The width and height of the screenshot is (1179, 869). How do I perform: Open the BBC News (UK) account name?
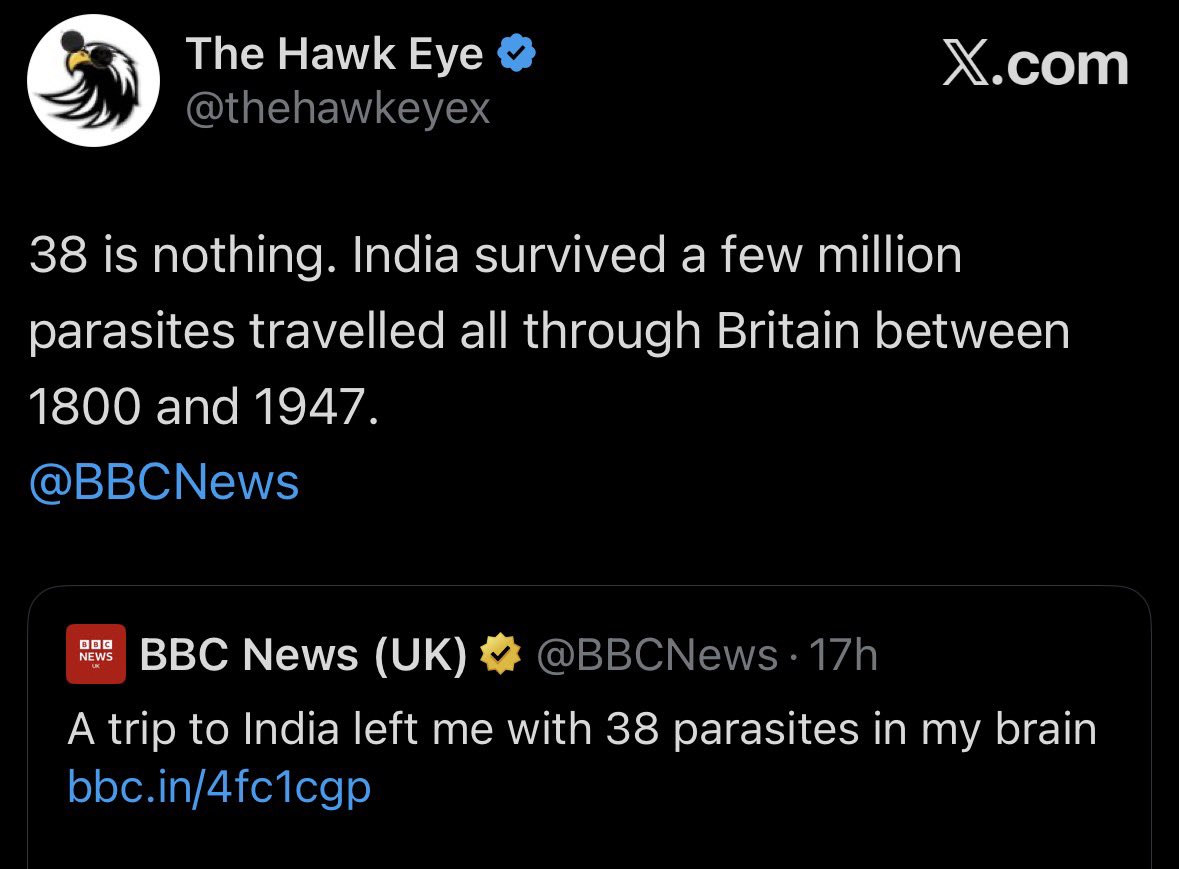tap(304, 654)
